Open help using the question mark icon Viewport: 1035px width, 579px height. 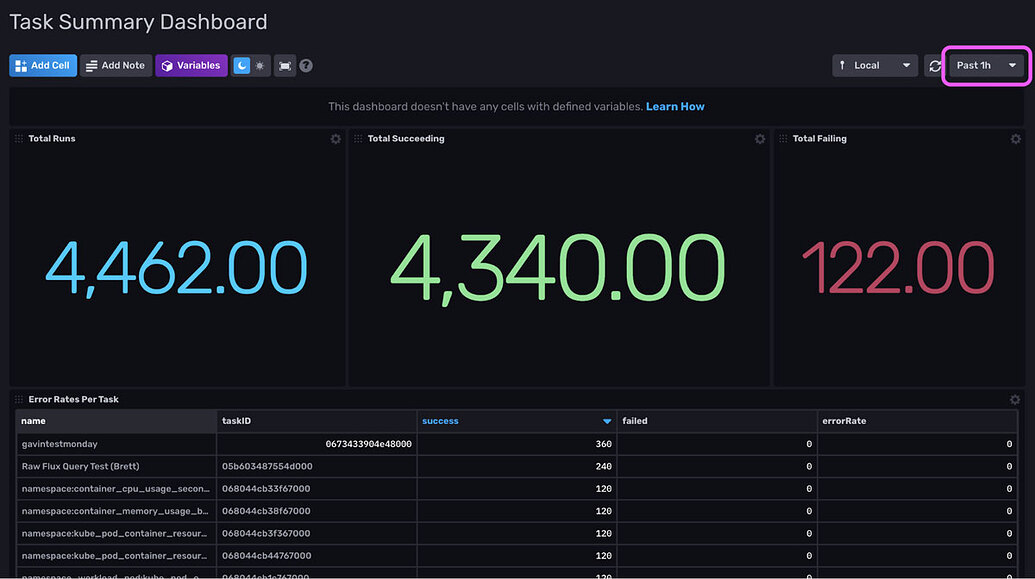306,65
